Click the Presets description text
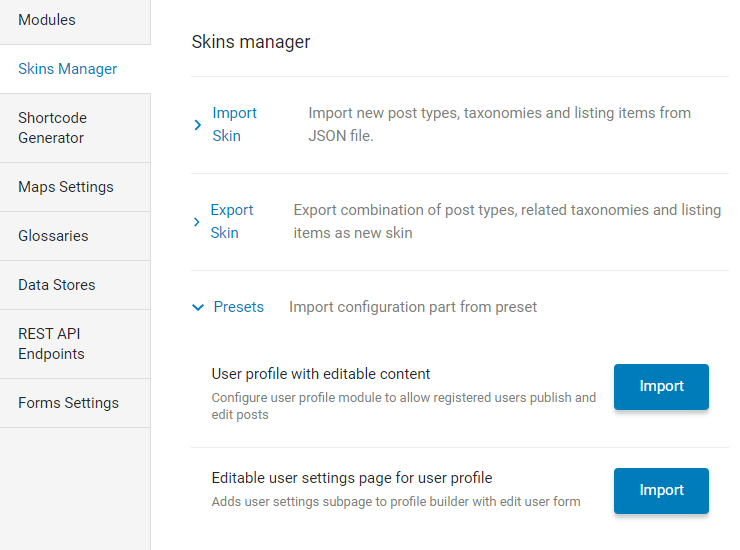The height and width of the screenshot is (550, 740). pyautogui.click(x=413, y=307)
